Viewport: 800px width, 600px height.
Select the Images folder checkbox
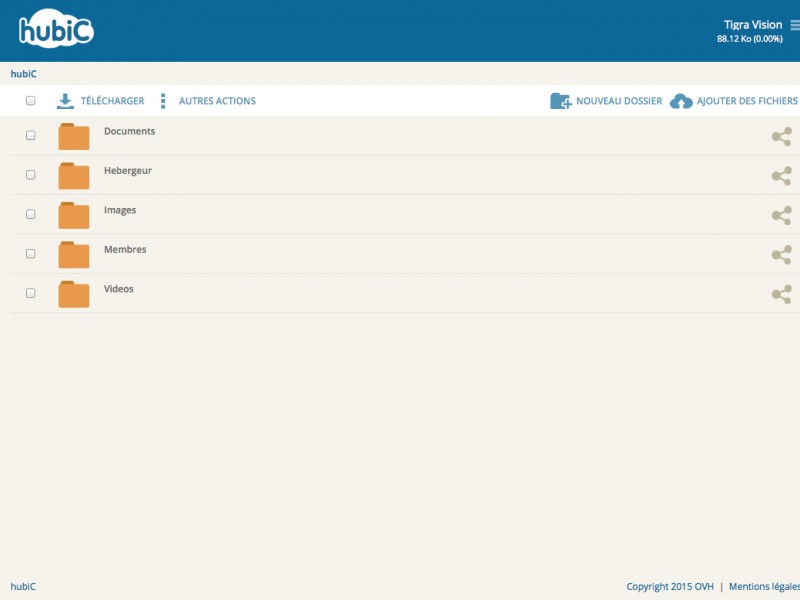[30, 214]
